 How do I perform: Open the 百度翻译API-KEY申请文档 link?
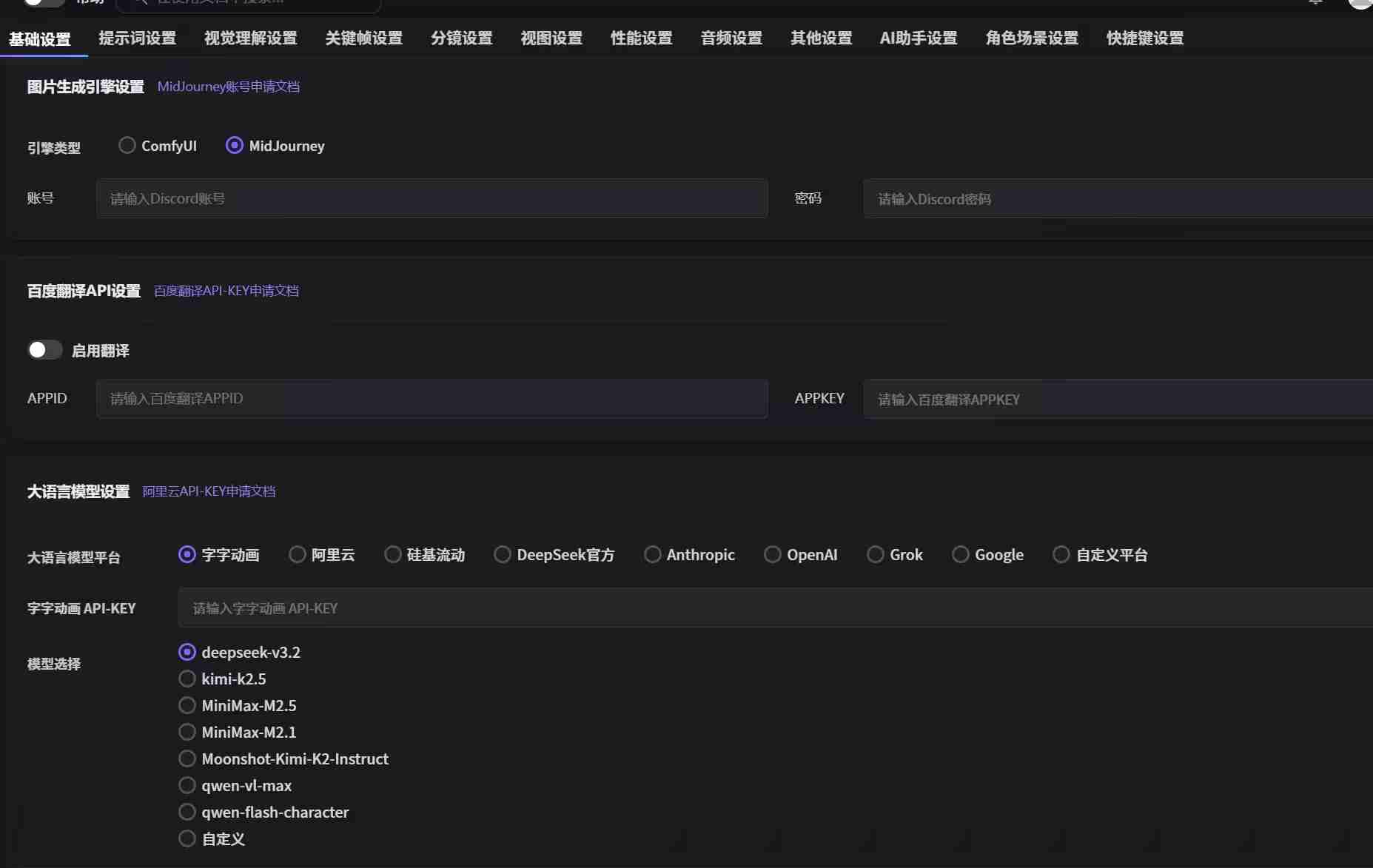coord(226,291)
